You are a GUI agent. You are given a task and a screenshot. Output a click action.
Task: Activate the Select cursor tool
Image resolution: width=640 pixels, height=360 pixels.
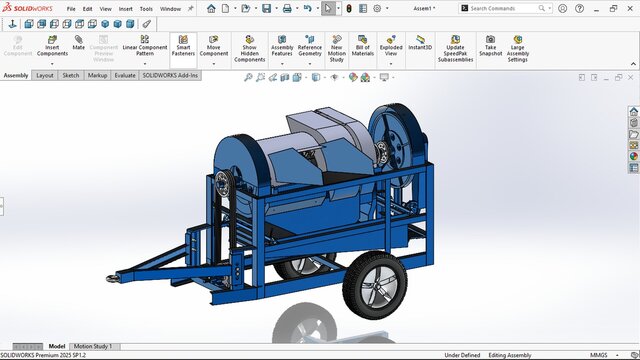click(x=328, y=9)
